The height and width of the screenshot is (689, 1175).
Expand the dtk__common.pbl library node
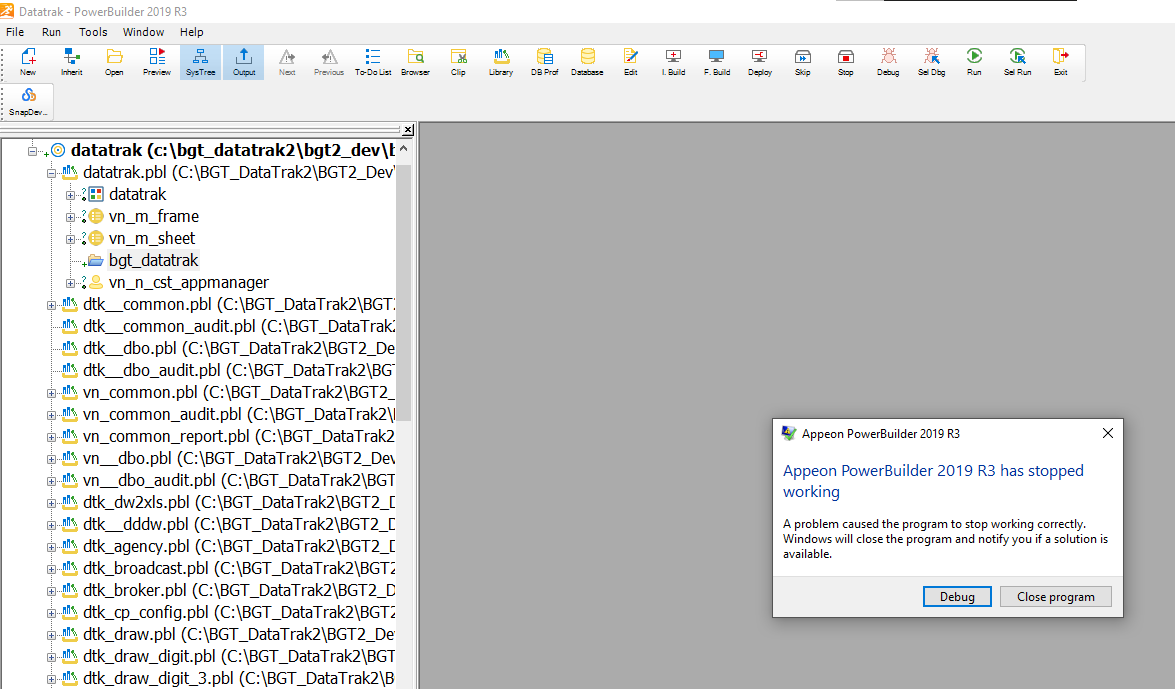52,305
